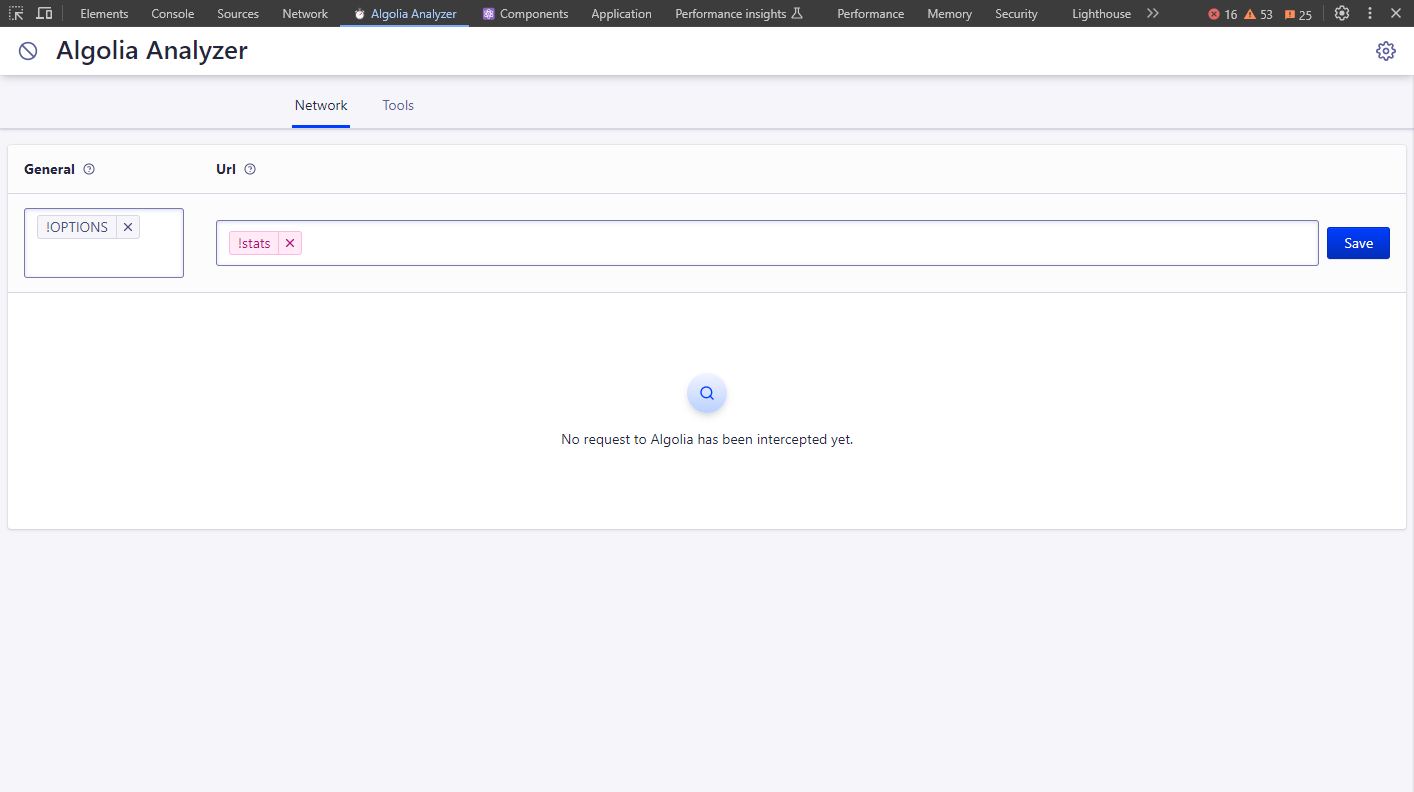Activate the inspect element picker icon
1414x792 pixels.
click(x=16, y=13)
